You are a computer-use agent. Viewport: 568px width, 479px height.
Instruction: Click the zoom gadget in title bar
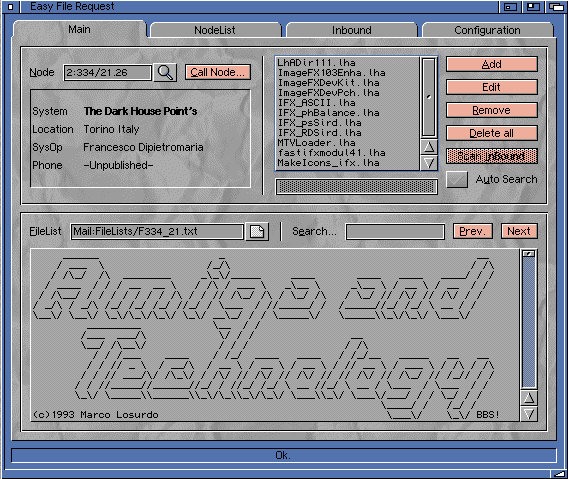point(533,7)
